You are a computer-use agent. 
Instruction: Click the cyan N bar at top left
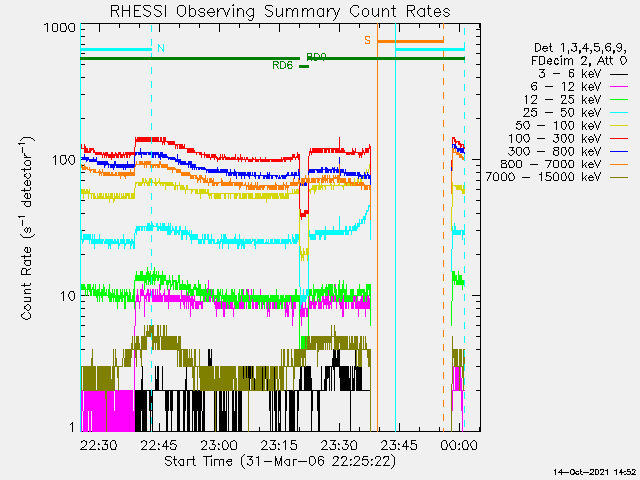pos(116,50)
